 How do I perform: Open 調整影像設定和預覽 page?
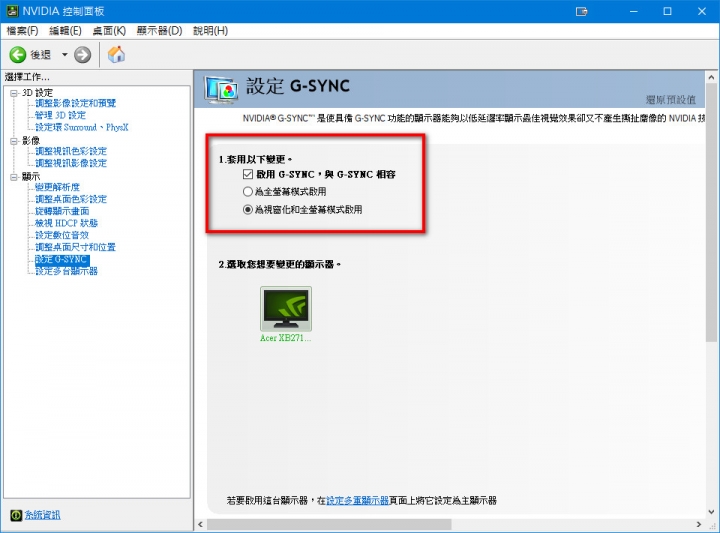[x=76, y=103]
